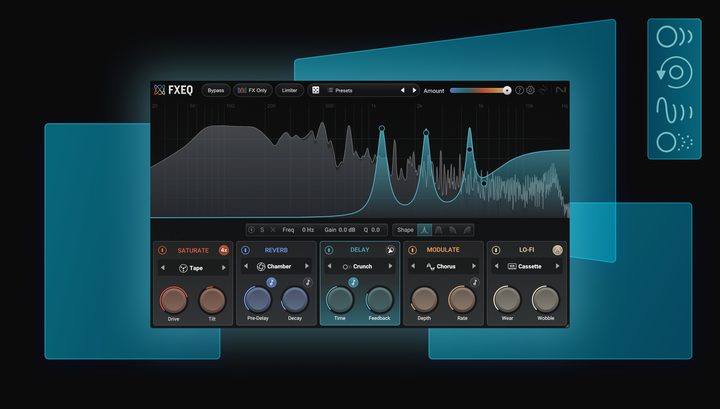The height and width of the screenshot is (409, 720).
Task: Select next Reverb type right of Chamber
Action: coord(307,266)
